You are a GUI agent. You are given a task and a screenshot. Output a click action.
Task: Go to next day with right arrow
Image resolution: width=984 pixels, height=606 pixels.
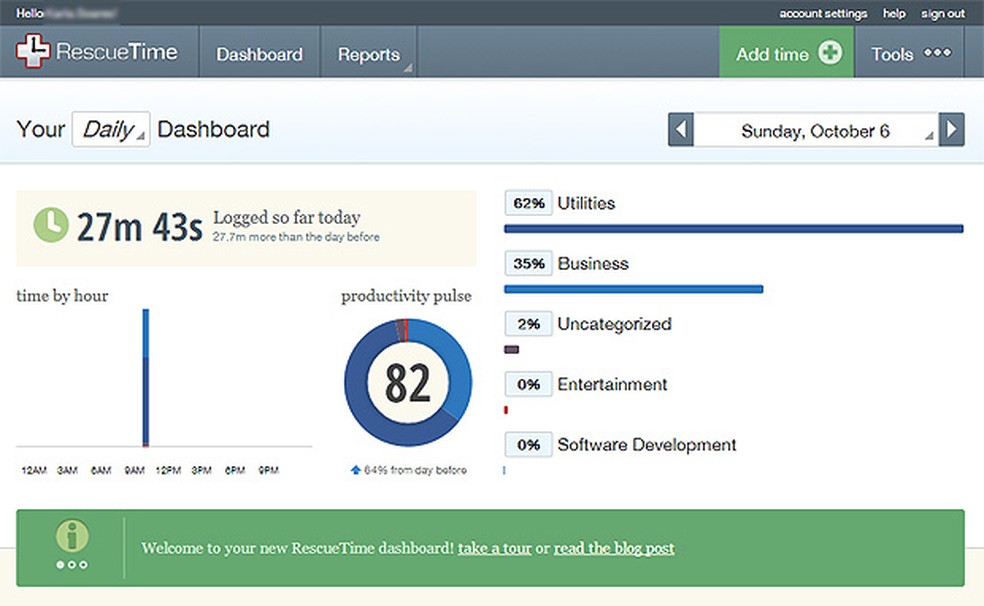[952, 131]
